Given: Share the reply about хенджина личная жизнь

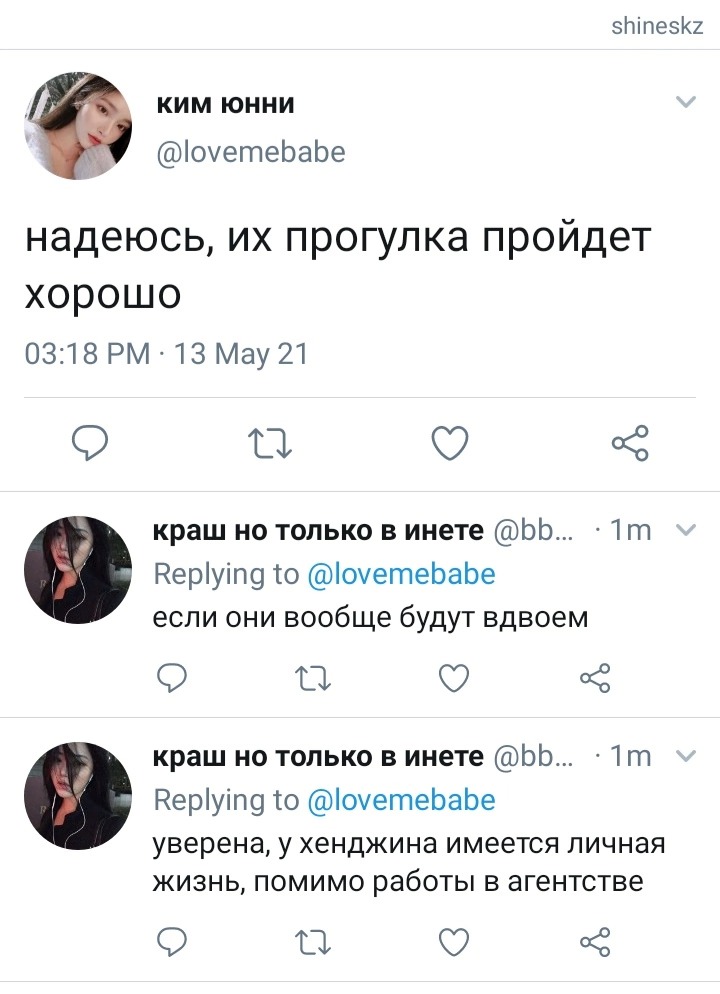Looking at the screenshot, I should 595,941.
